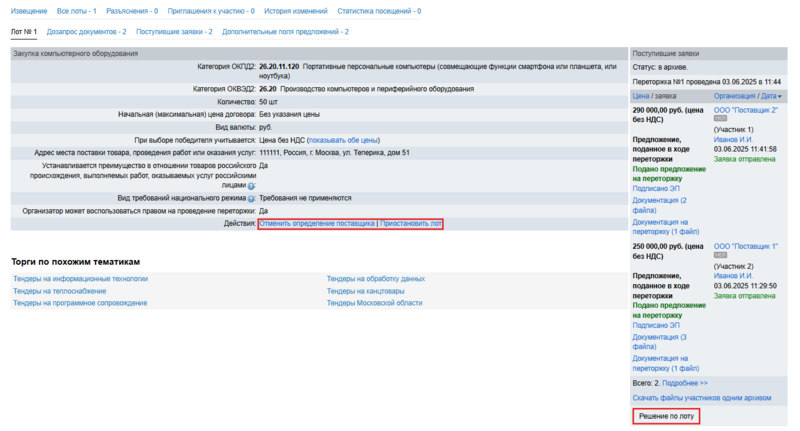
Task: Click heading 'Торги по похожим тематикам'
Action: 76,262
